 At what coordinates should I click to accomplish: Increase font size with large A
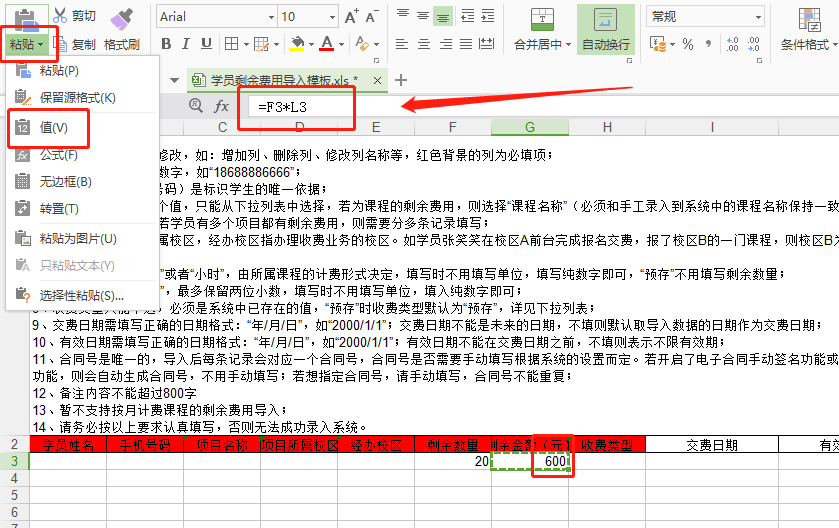[352, 17]
